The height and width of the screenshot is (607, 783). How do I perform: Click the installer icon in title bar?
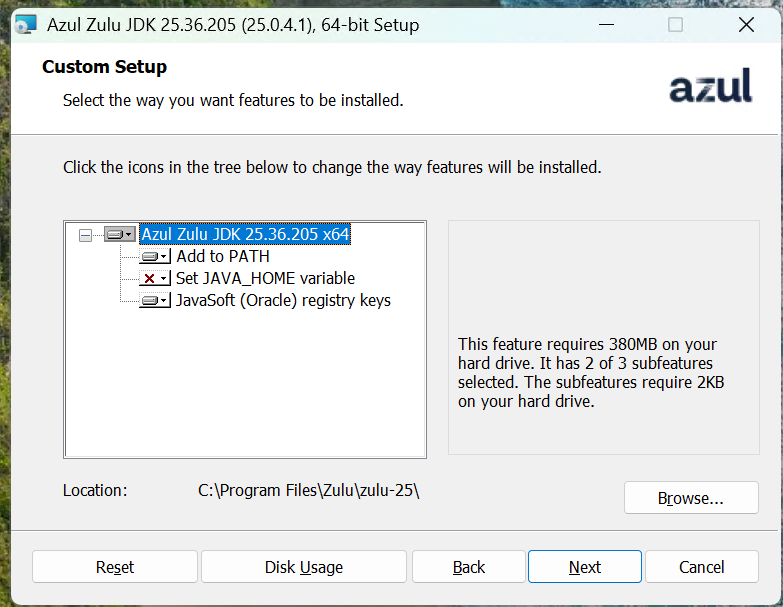coord(26,24)
